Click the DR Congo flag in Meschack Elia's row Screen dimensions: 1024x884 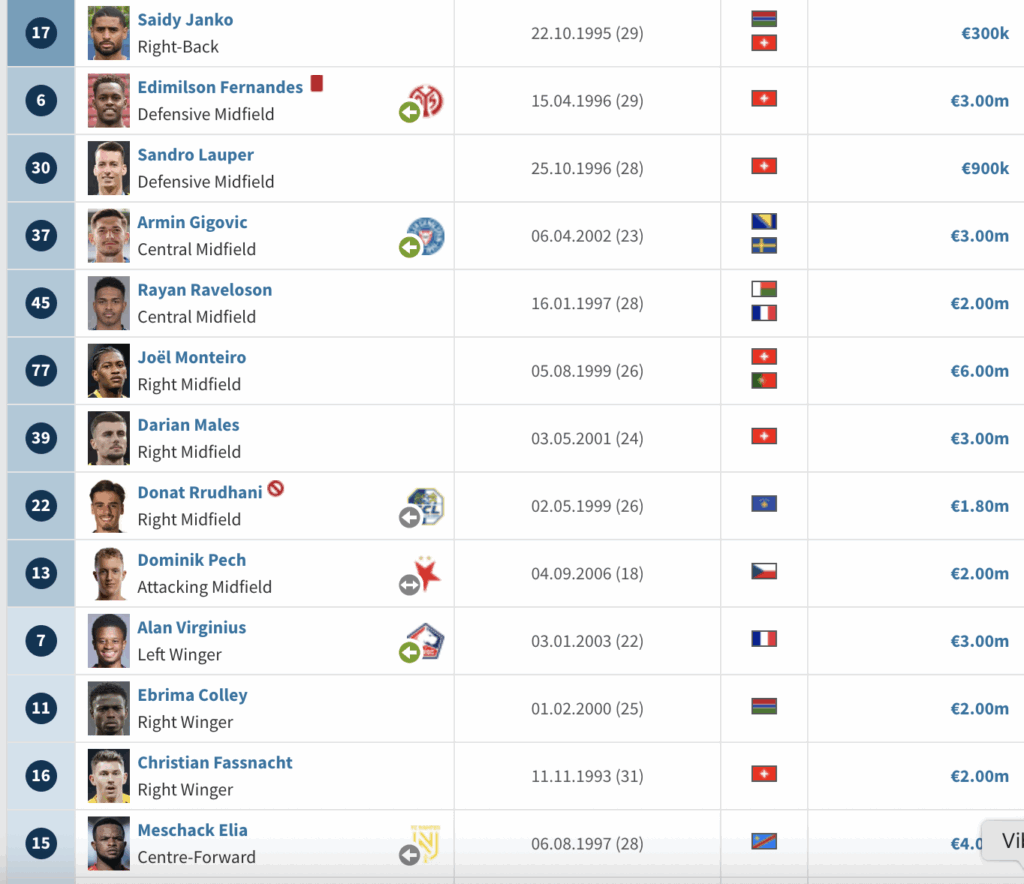pos(764,842)
